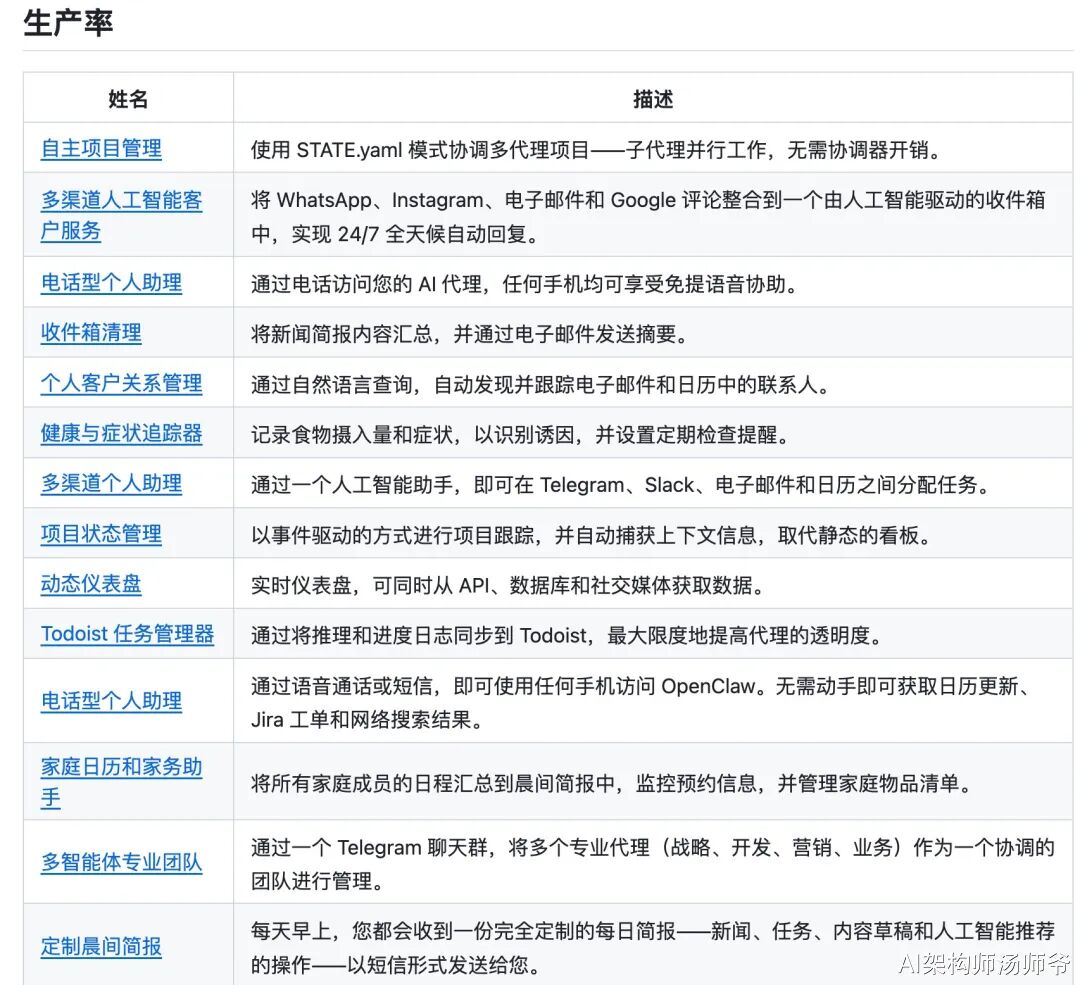Screen dimensions: 1080x985
Task: Open the 健康与症状追踪器 link
Action: [x=122, y=433]
